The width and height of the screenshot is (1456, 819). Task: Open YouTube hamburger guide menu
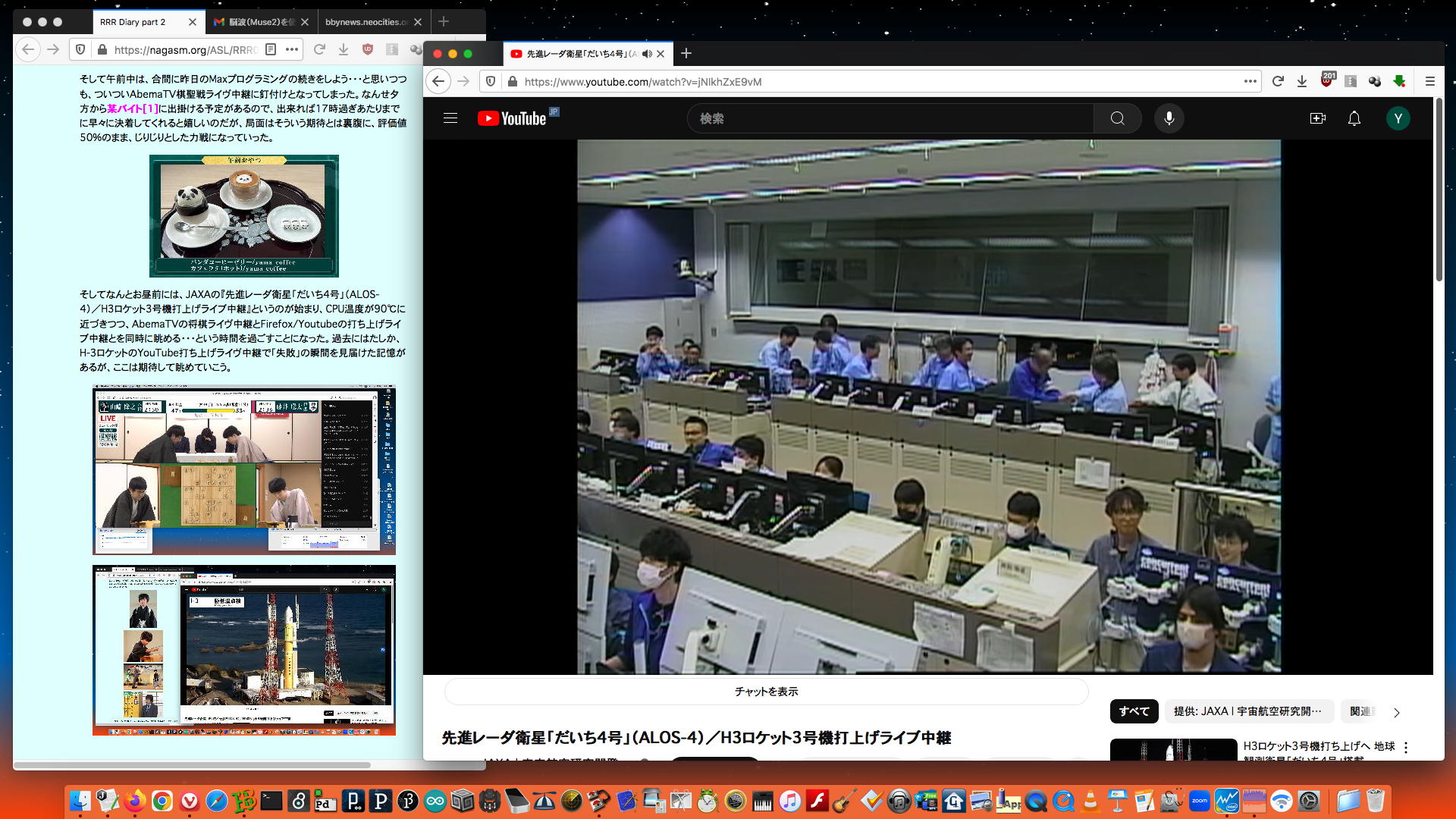pyautogui.click(x=450, y=118)
